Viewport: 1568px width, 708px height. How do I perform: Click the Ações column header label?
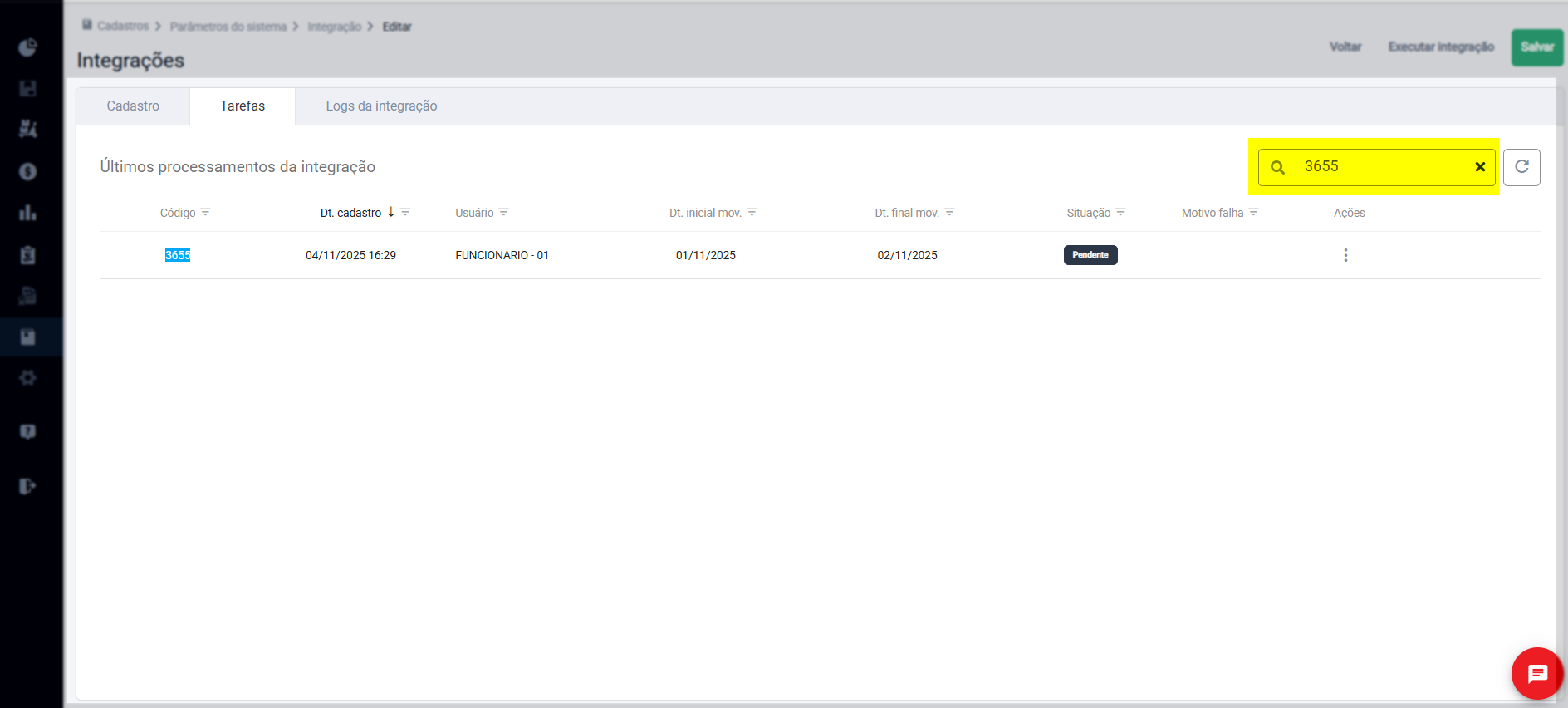click(x=1350, y=213)
